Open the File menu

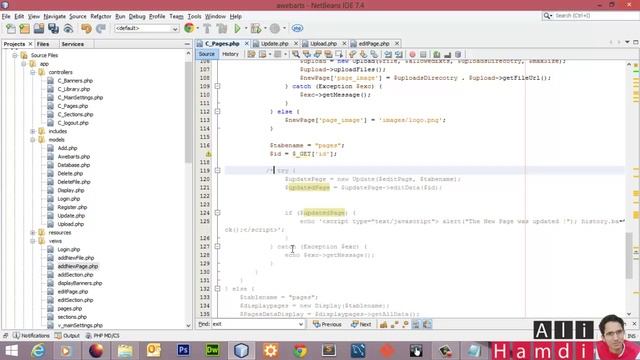6,16
